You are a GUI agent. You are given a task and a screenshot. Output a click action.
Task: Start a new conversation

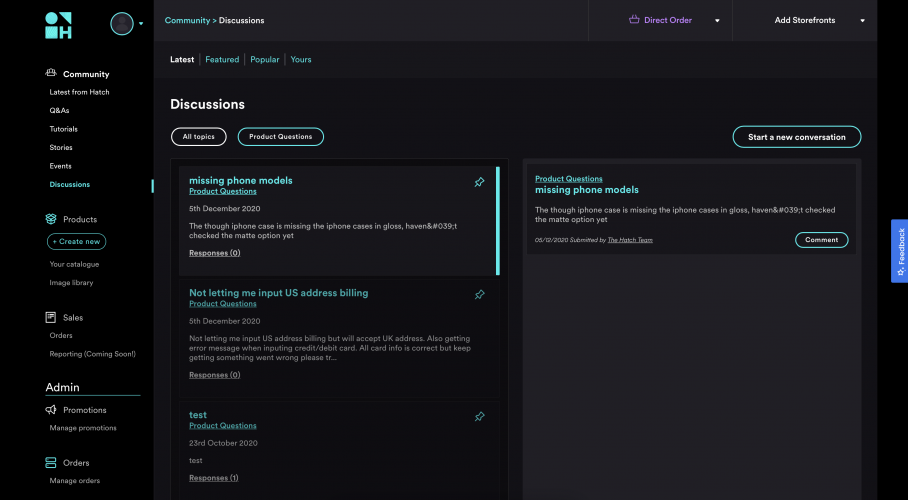point(797,137)
